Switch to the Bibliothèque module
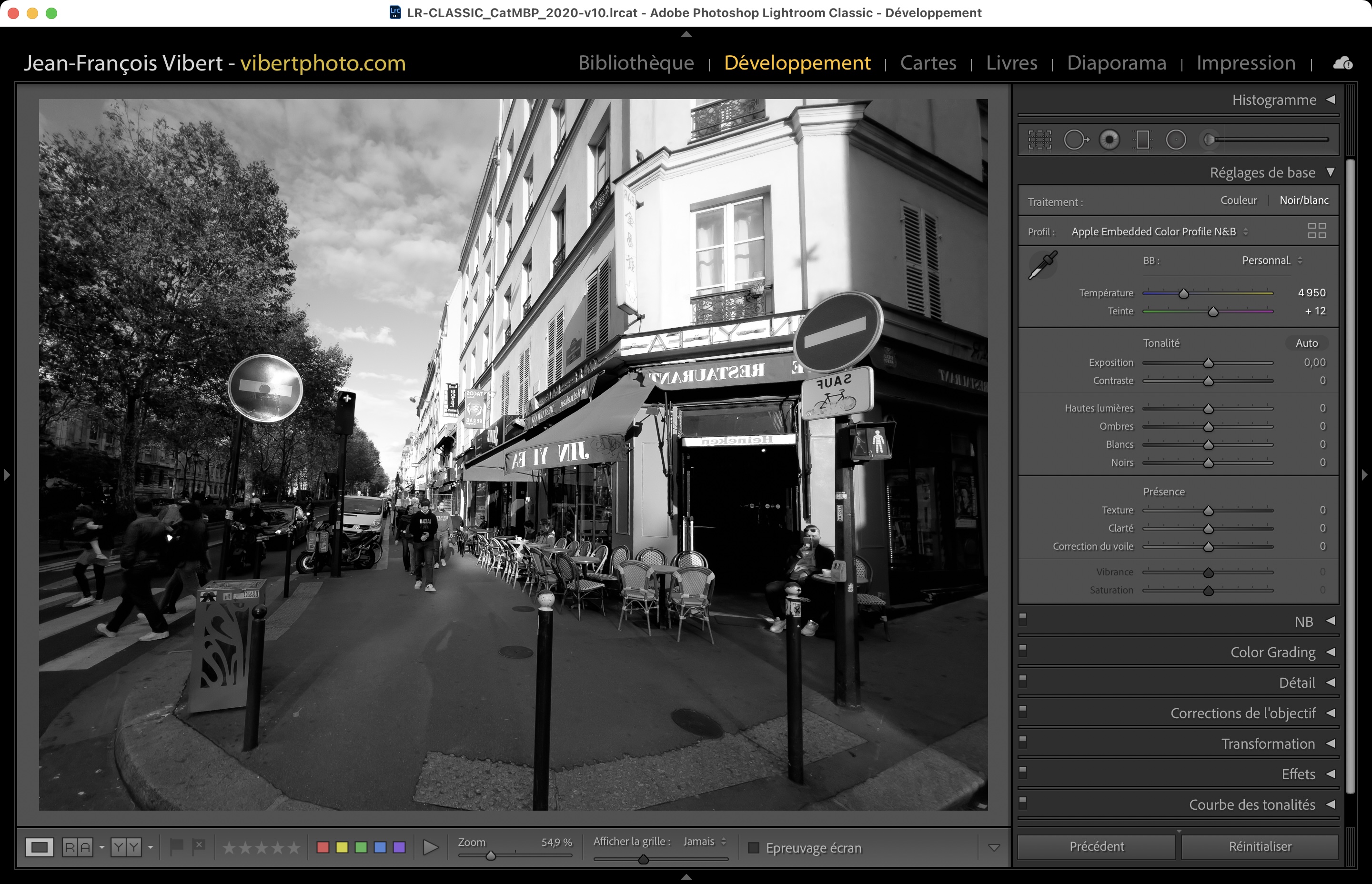This screenshot has height=884, width=1372. [x=636, y=62]
